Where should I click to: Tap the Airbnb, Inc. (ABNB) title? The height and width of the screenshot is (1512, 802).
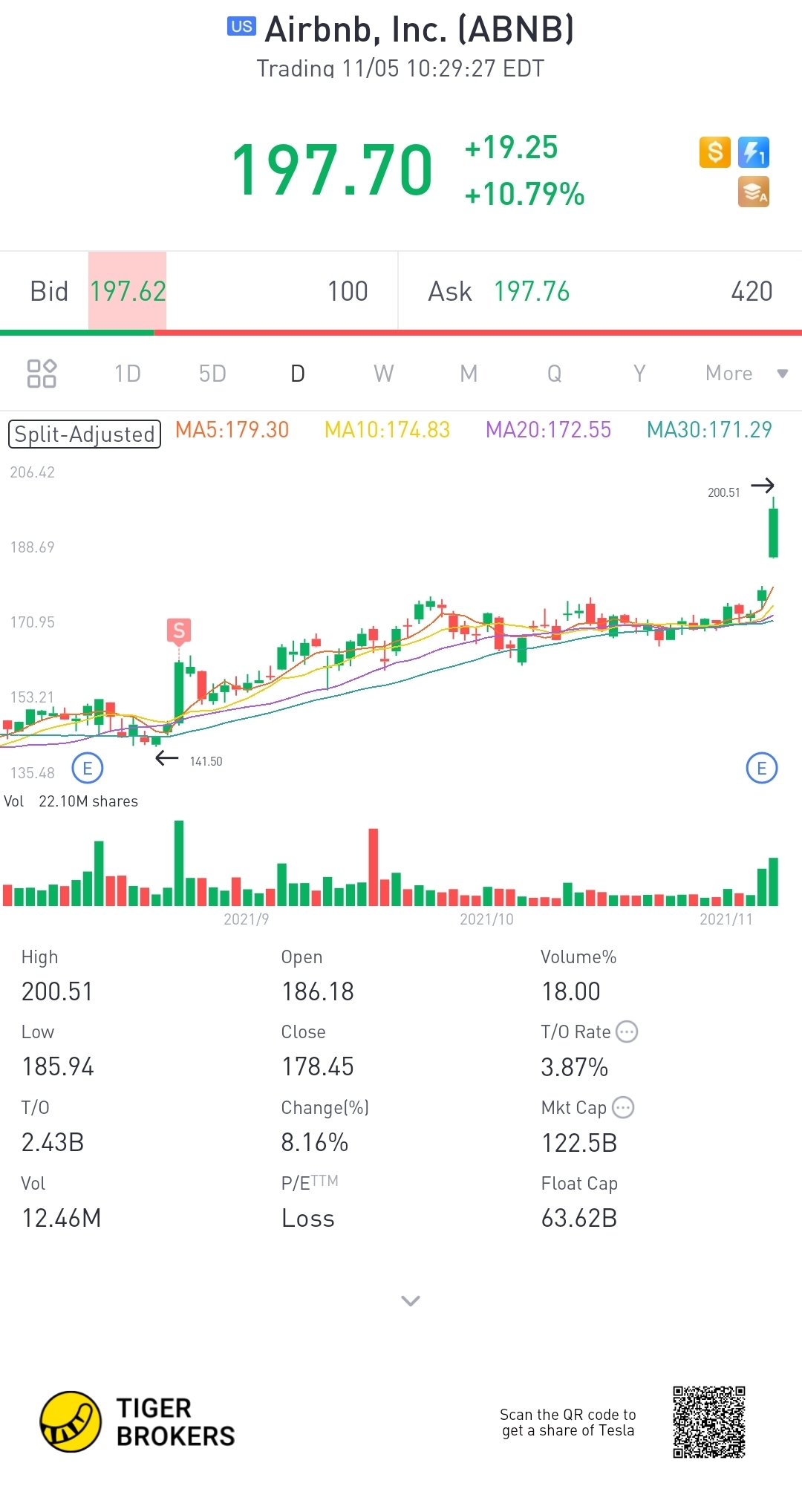point(420,30)
